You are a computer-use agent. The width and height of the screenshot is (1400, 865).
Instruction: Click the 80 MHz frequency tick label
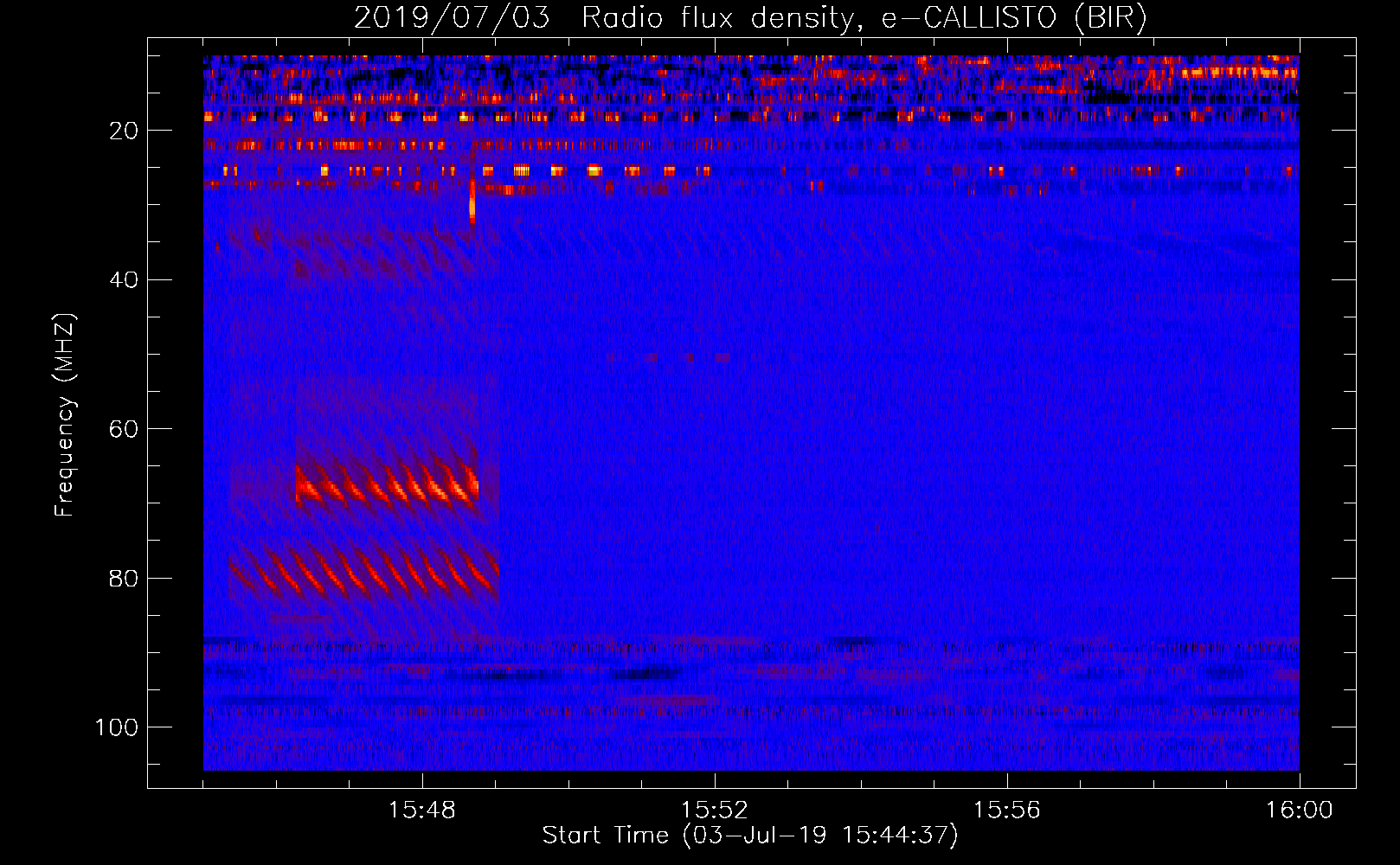(124, 578)
